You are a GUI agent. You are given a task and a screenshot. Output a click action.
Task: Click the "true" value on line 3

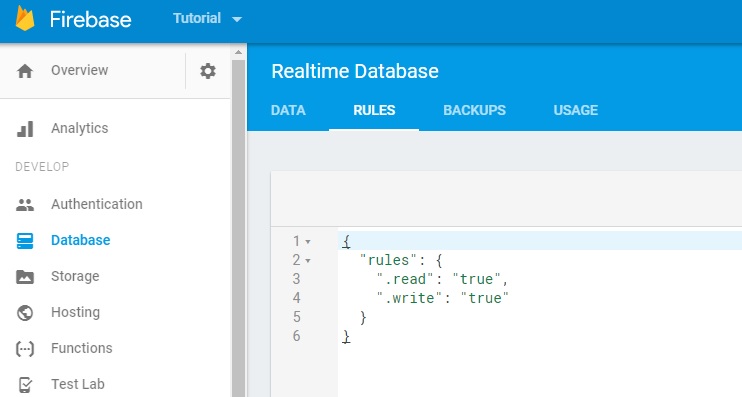(476, 279)
